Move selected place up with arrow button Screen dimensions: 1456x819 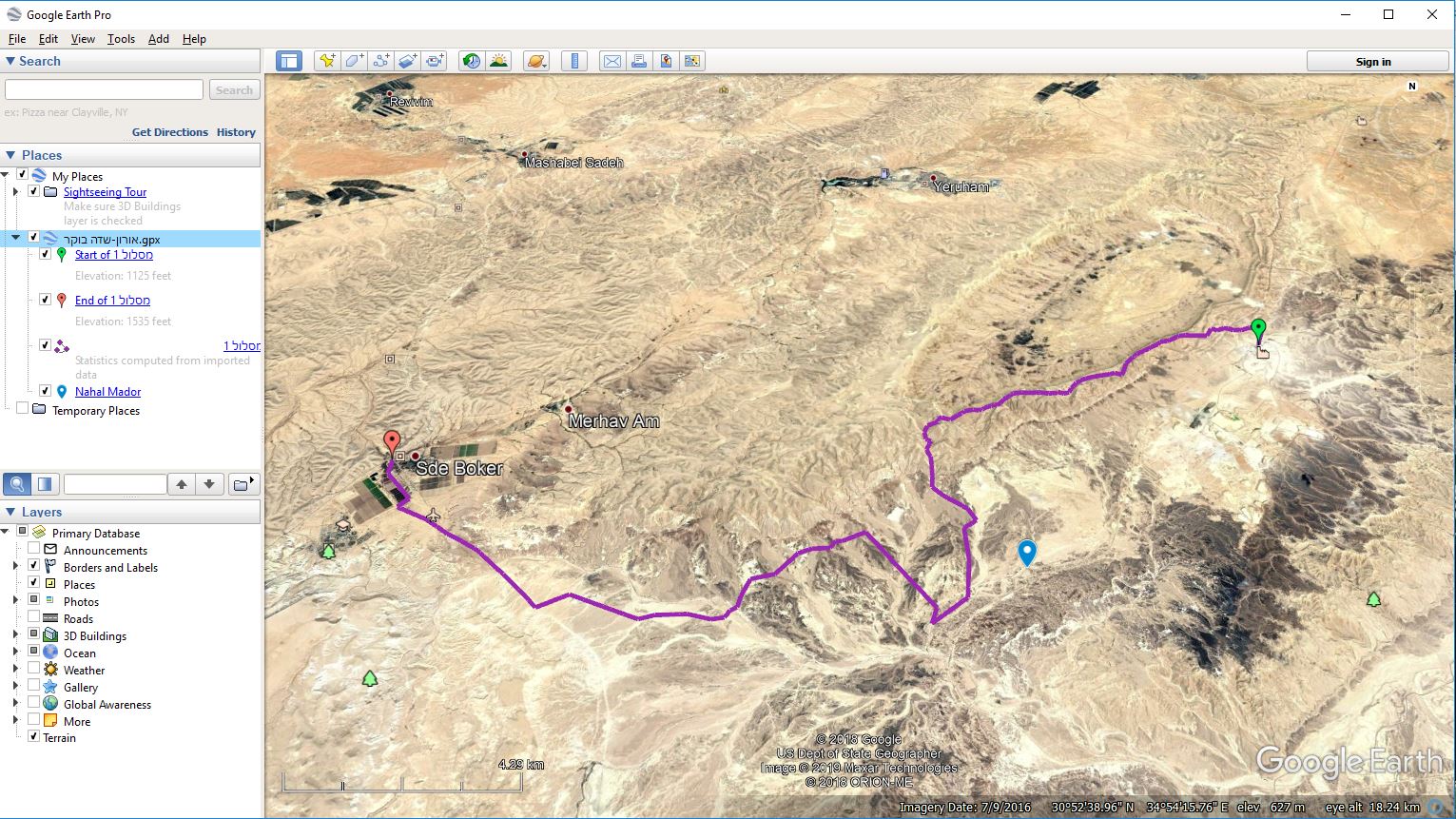point(182,484)
